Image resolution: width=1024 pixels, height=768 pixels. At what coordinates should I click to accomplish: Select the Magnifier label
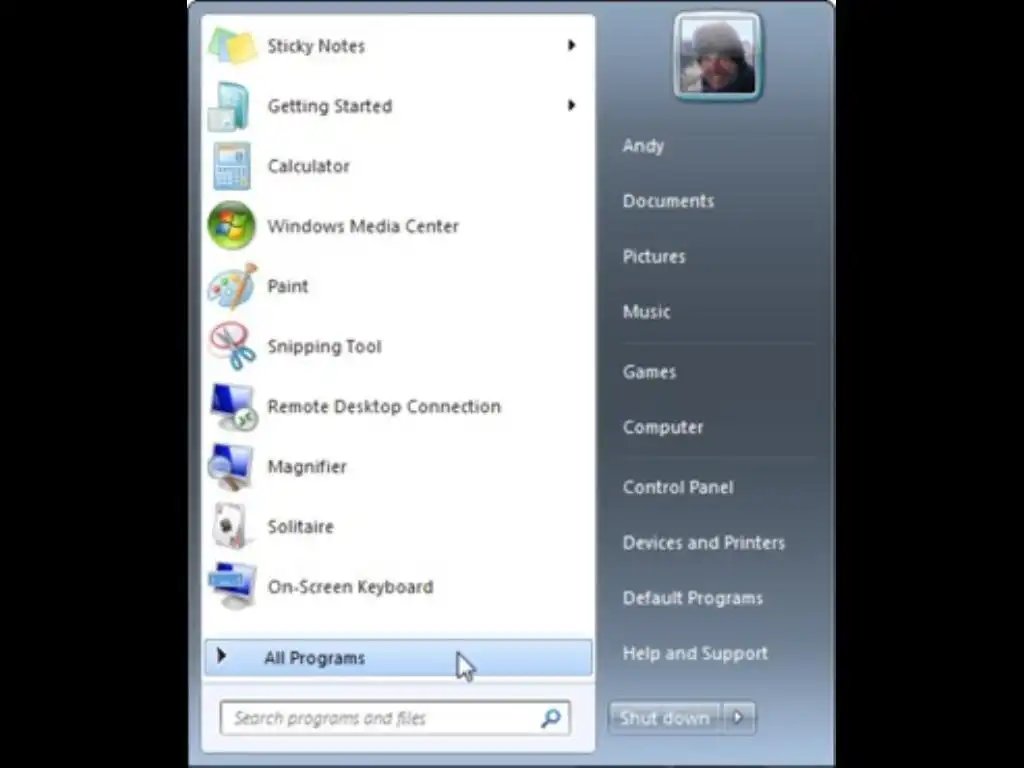(x=307, y=467)
